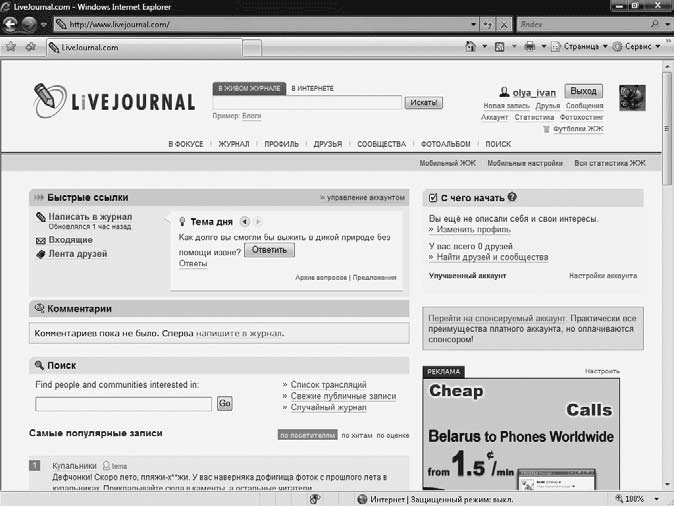Switch to the В ИНТЕРНЕТЕ search tab
674x506 pixels.
coord(312,89)
